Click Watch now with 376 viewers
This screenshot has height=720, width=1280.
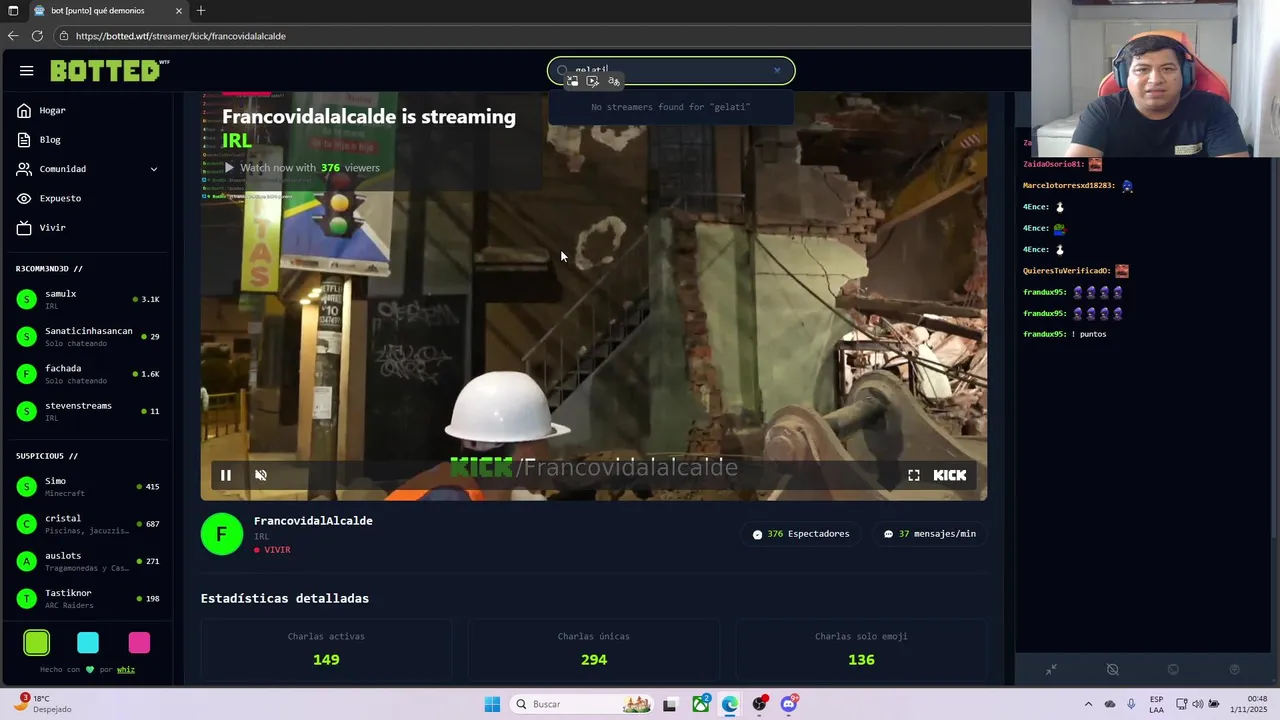pyautogui.click(x=301, y=168)
